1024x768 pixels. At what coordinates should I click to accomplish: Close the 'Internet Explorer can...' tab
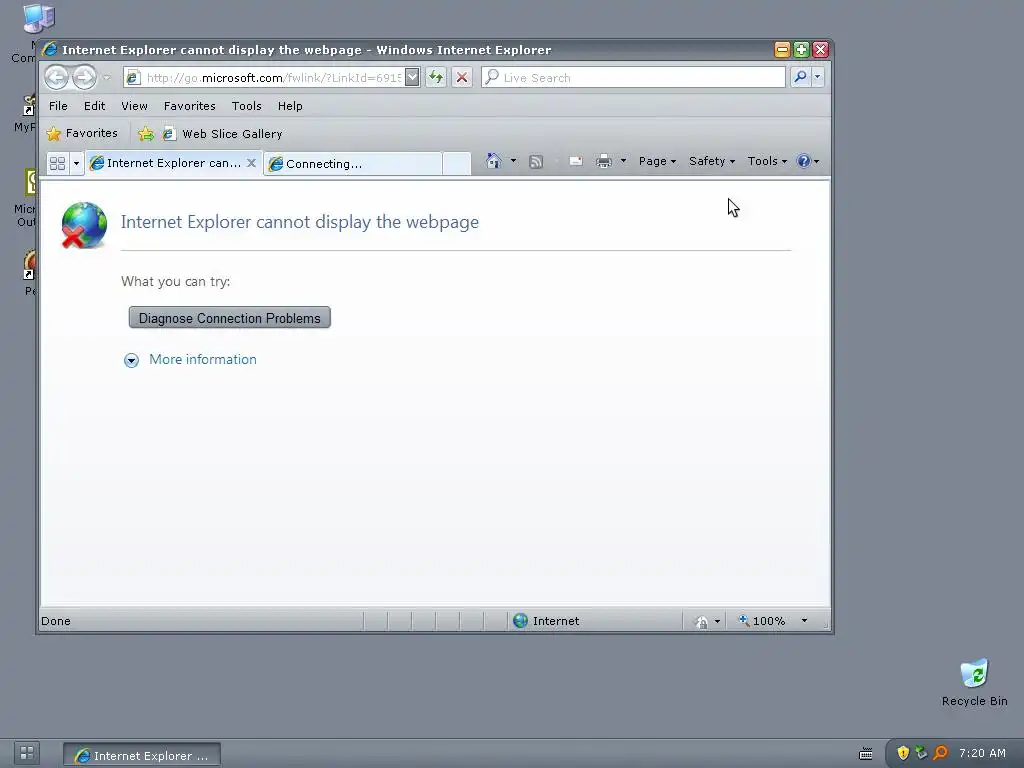click(251, 163)
